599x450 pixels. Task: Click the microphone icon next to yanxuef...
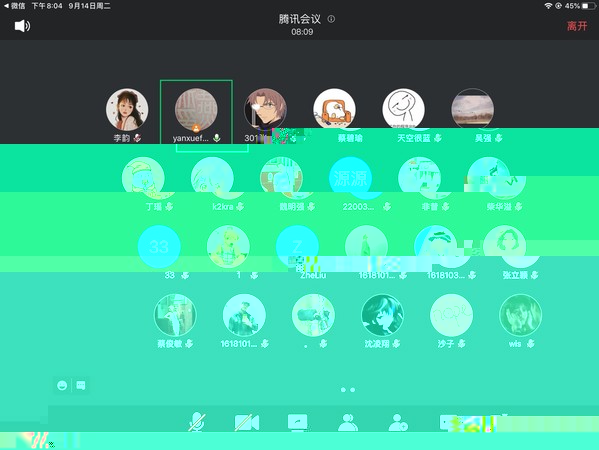click(x=217, y=138)
